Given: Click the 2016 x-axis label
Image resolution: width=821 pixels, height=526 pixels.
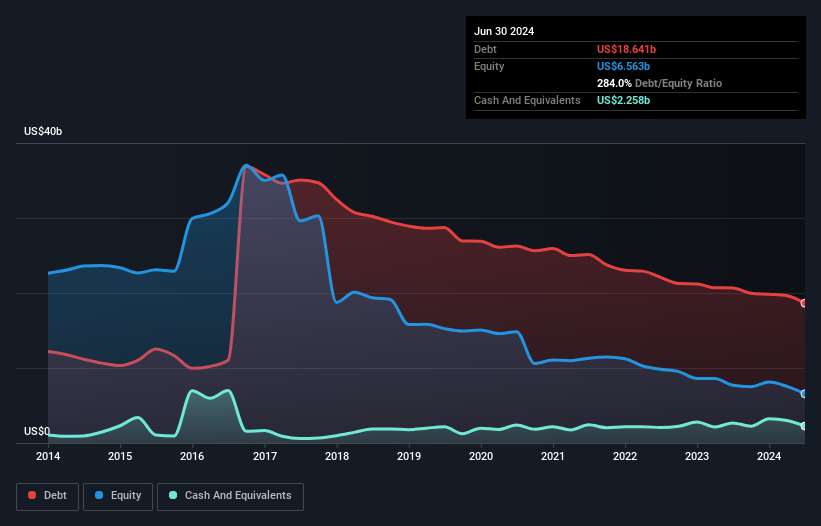Looking at the screenshot, I should (x=192, y=456).
